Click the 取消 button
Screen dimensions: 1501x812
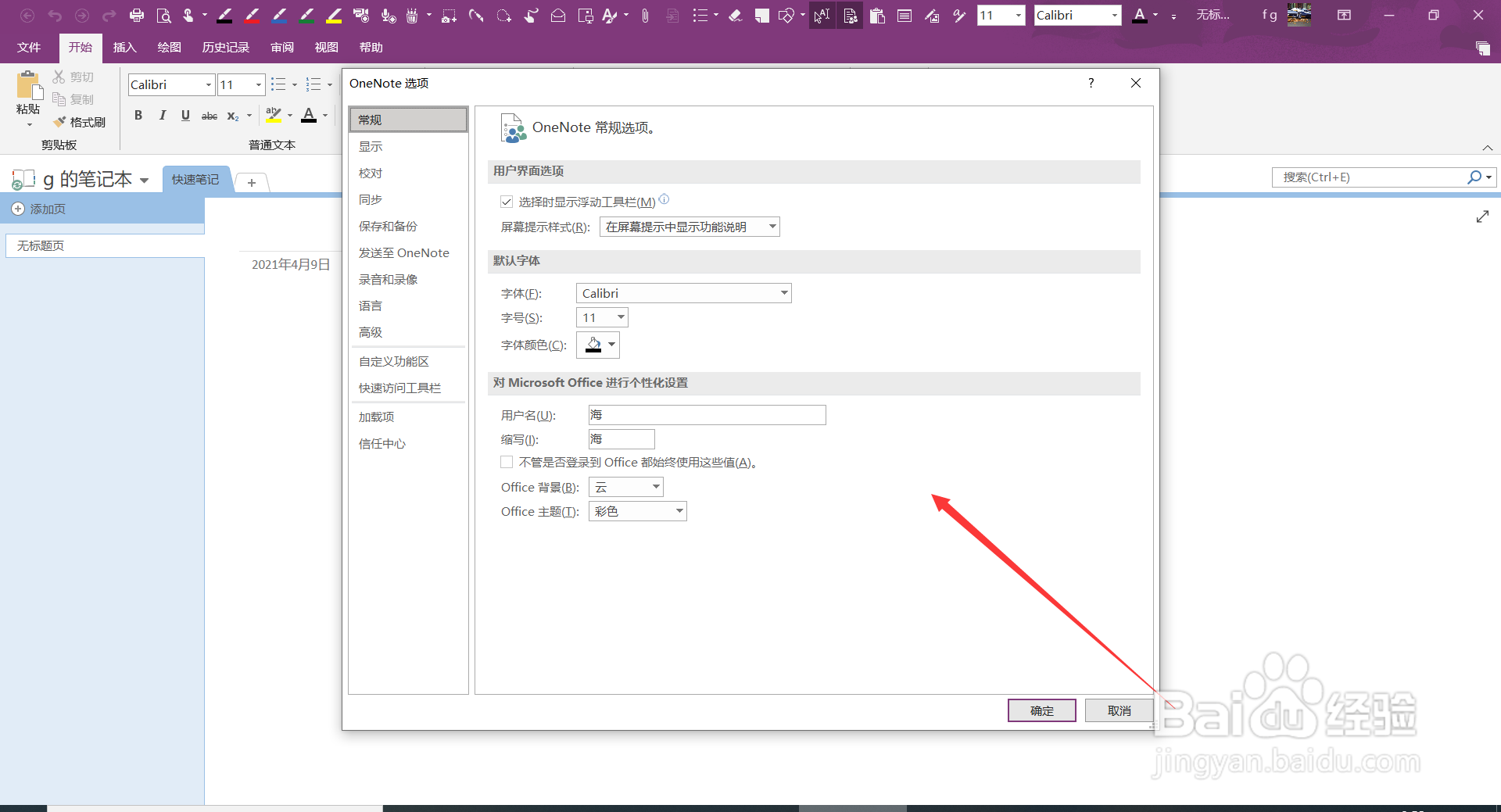tap(1119, 710)
